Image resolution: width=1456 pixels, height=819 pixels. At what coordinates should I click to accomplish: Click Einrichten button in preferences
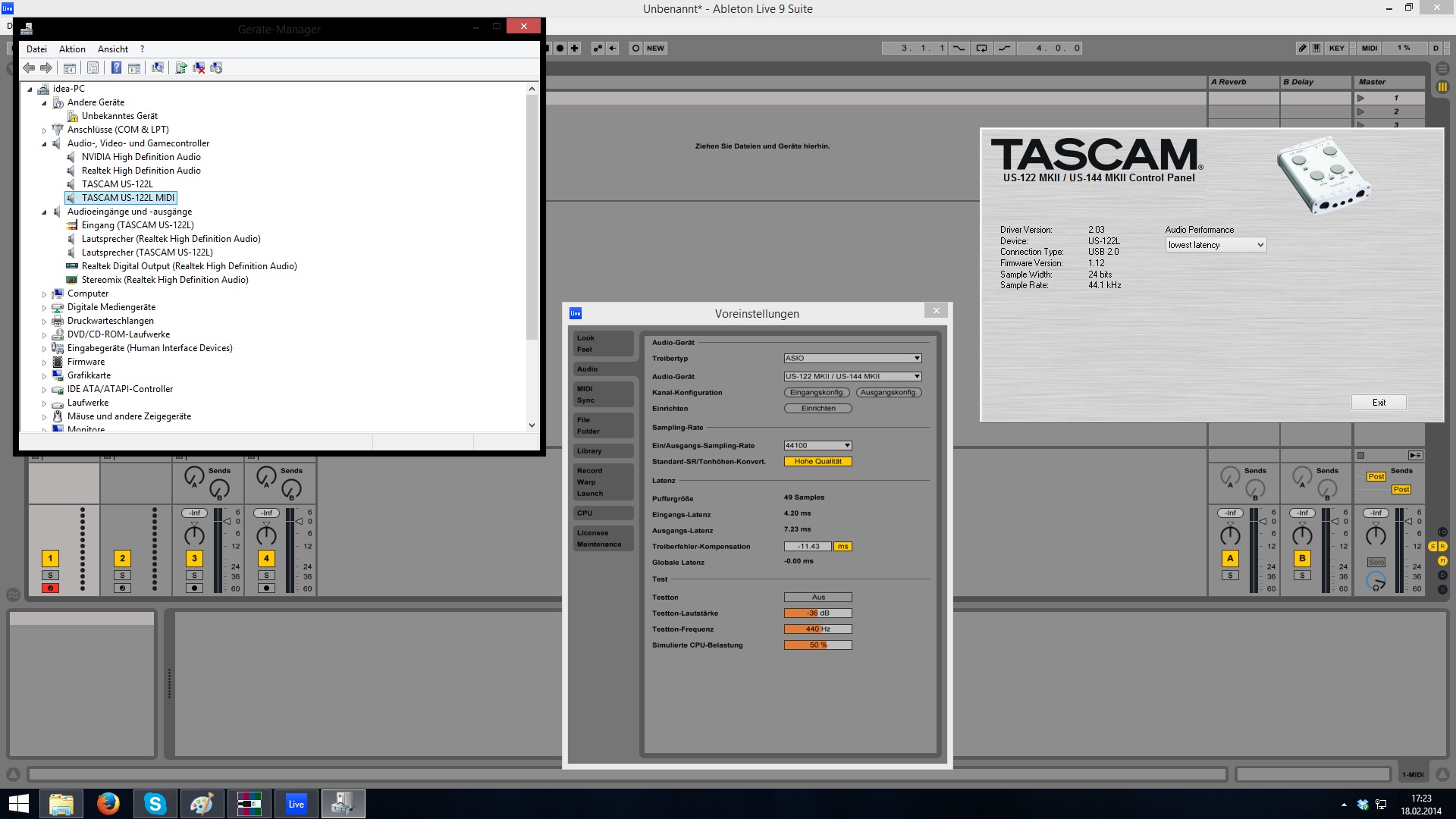coord(817,408)
